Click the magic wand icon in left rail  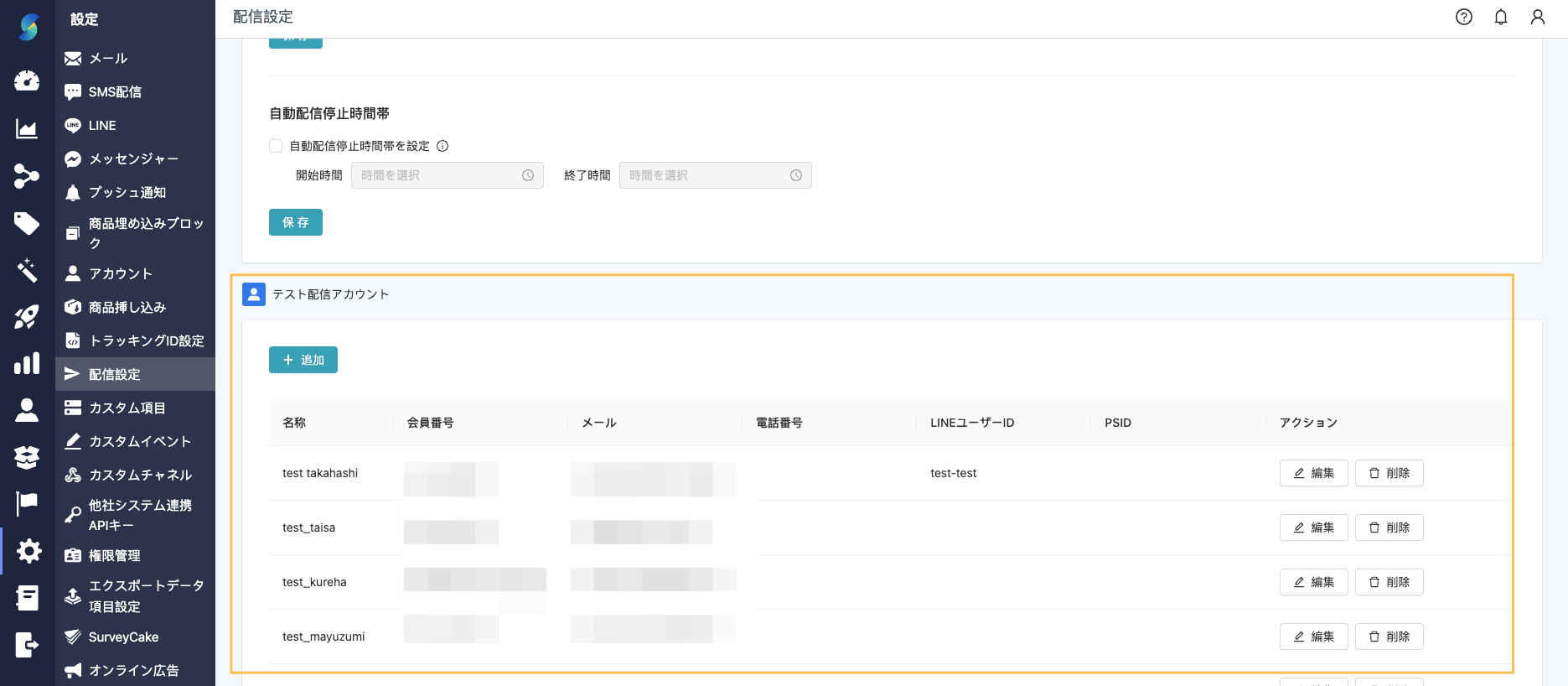point(27,270)
